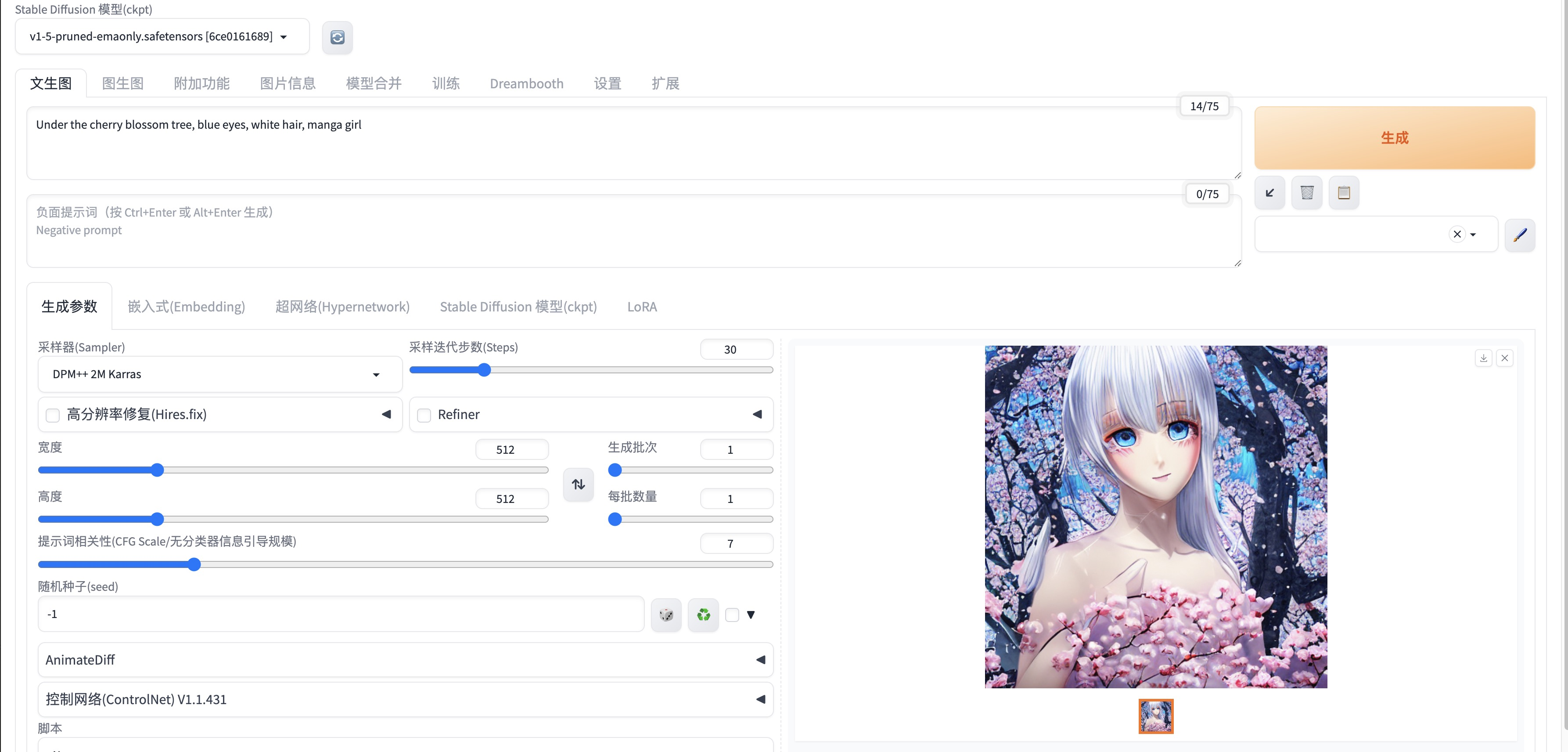Click the Negative prompt text box
Viewport: 1568px width, 752px height.
coord(634,231)
